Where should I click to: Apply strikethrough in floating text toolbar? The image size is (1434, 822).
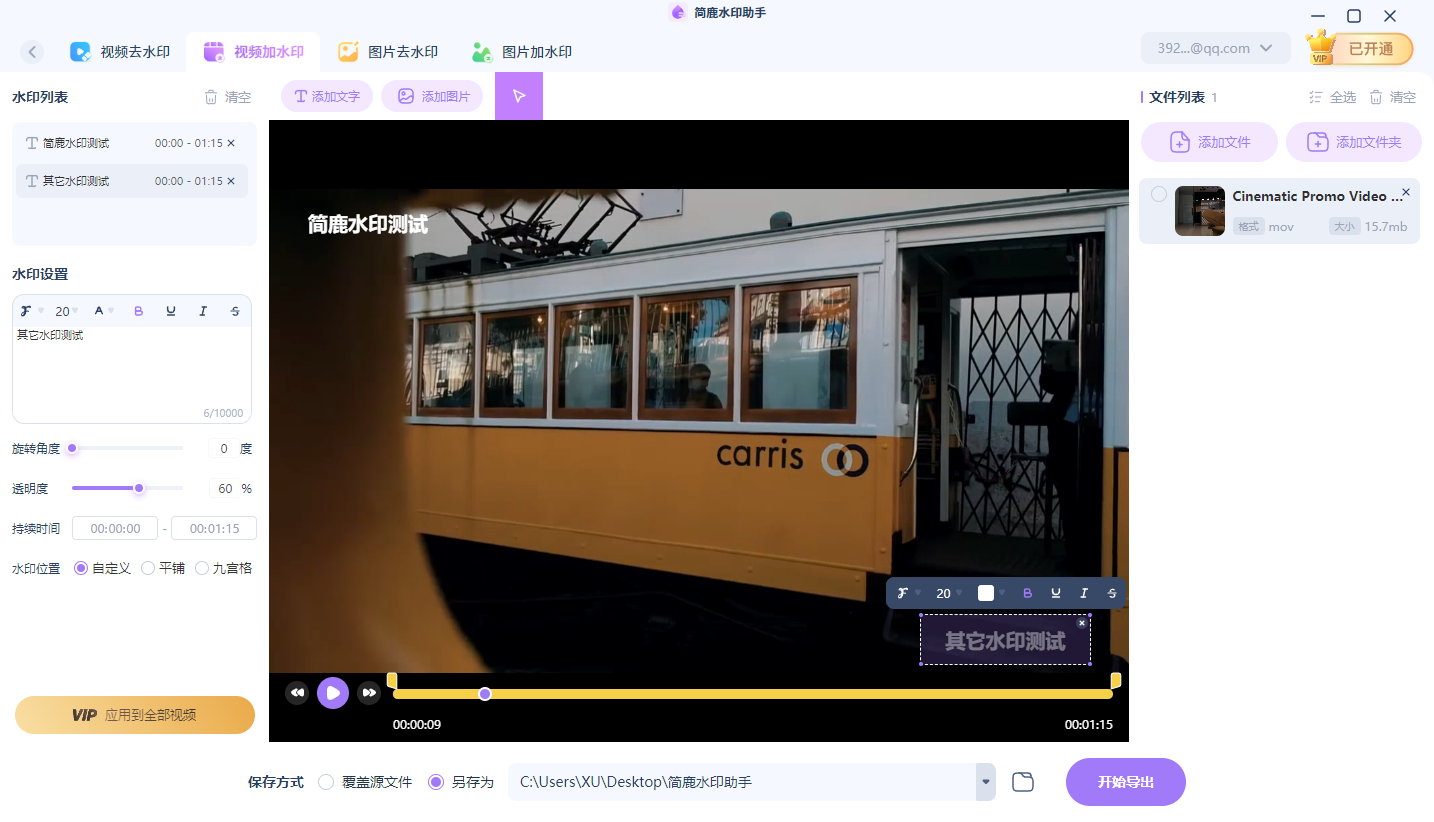(1112, 593)
